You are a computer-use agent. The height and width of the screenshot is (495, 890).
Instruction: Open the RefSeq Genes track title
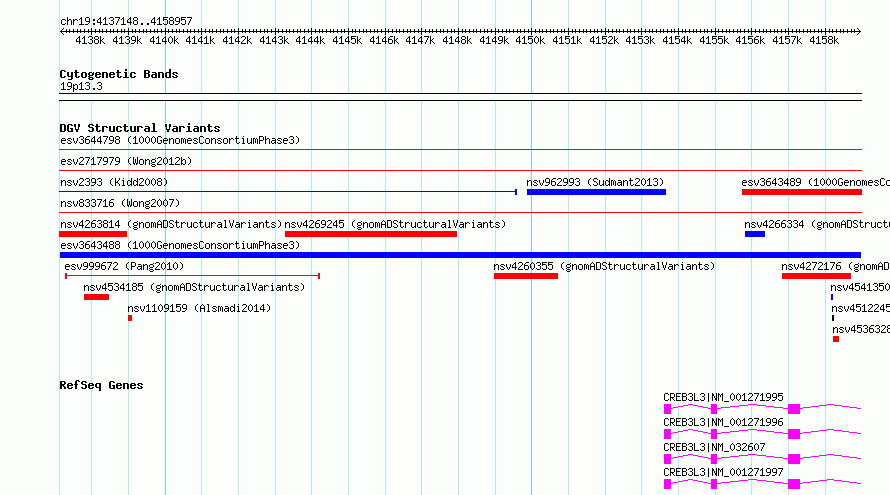click(x=101, y=385)
